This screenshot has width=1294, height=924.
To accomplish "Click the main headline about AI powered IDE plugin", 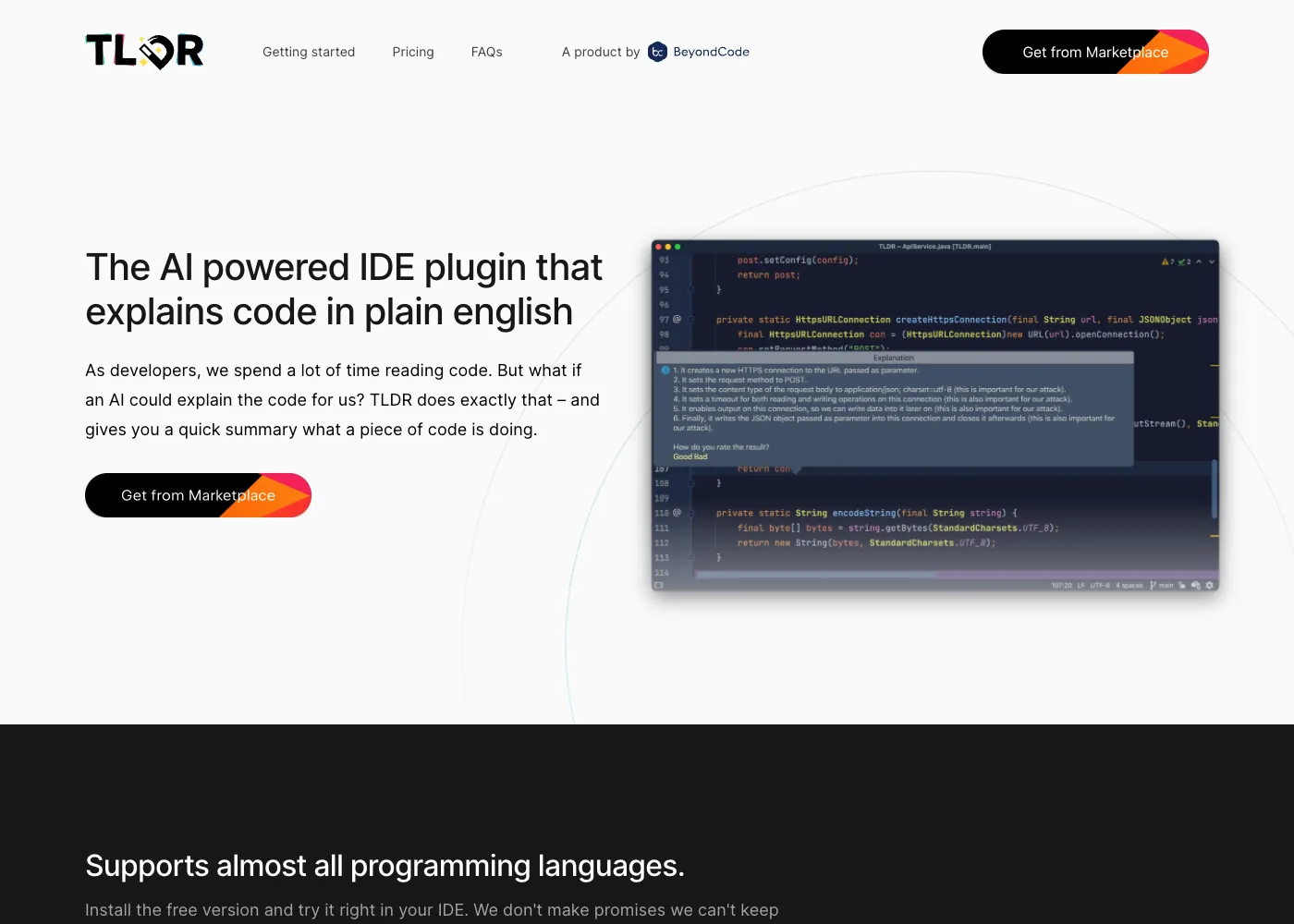I will (x=344, y=289).
